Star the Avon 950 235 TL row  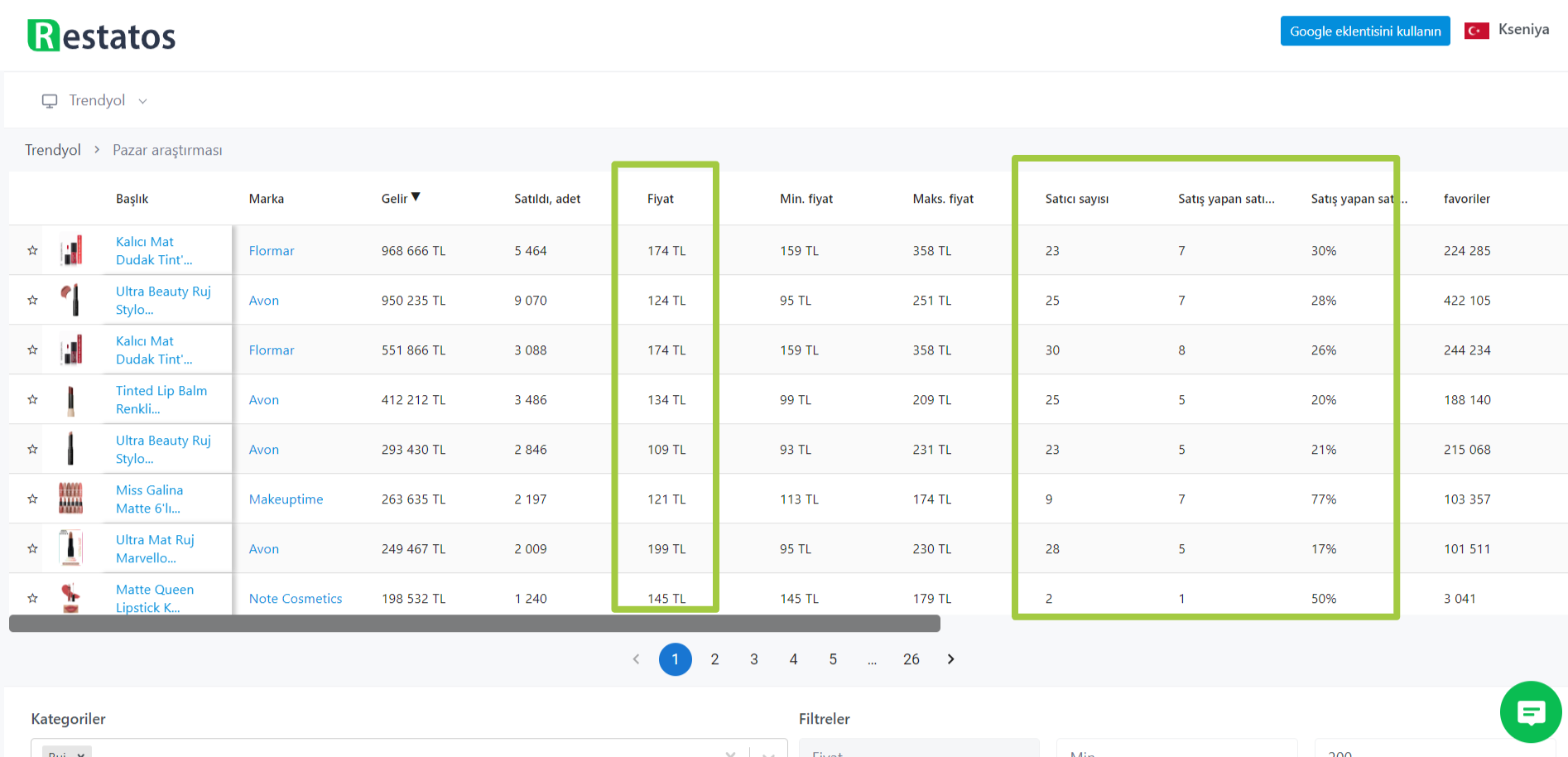[x=33, y=300]
